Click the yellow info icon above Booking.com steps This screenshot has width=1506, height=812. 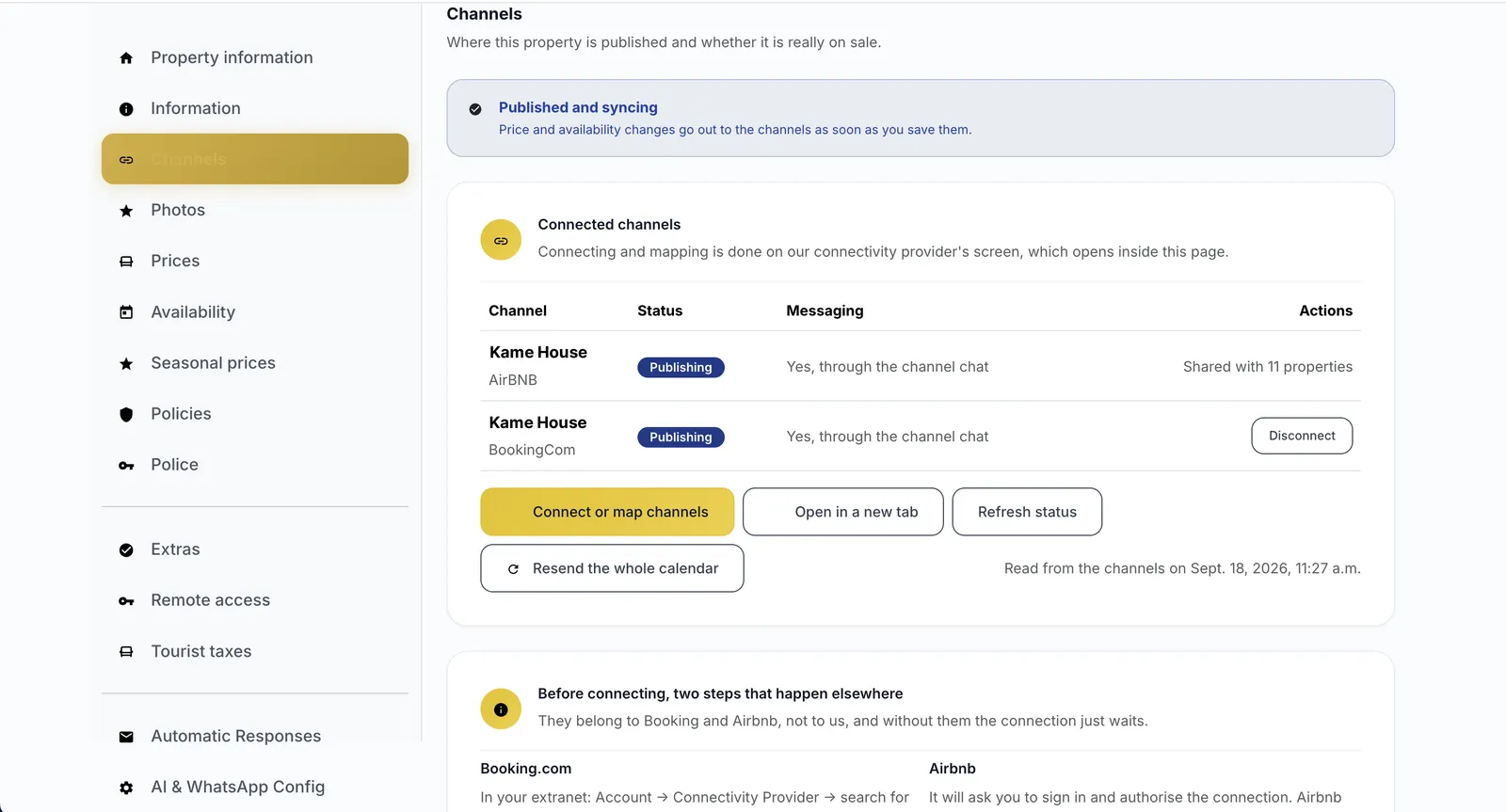pos(501,709)
